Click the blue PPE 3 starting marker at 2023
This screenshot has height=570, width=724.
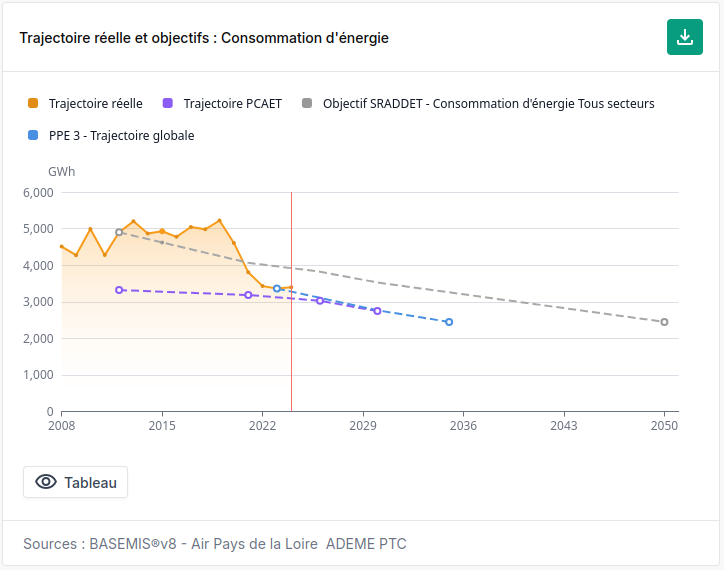(x=277, y=288)
